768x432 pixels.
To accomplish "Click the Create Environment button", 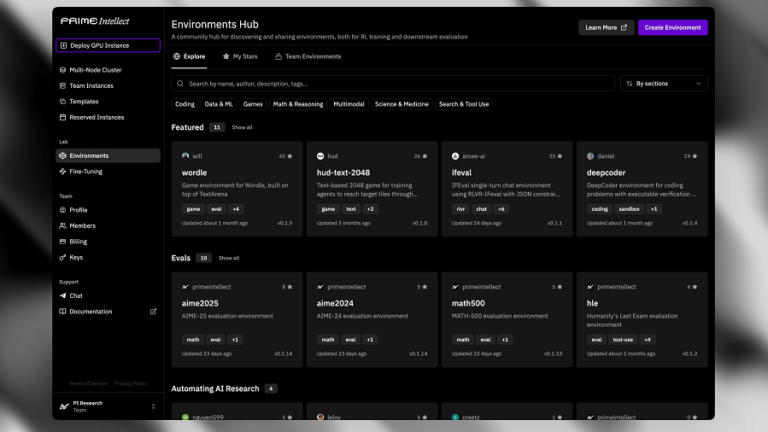I will pos(672,27).
